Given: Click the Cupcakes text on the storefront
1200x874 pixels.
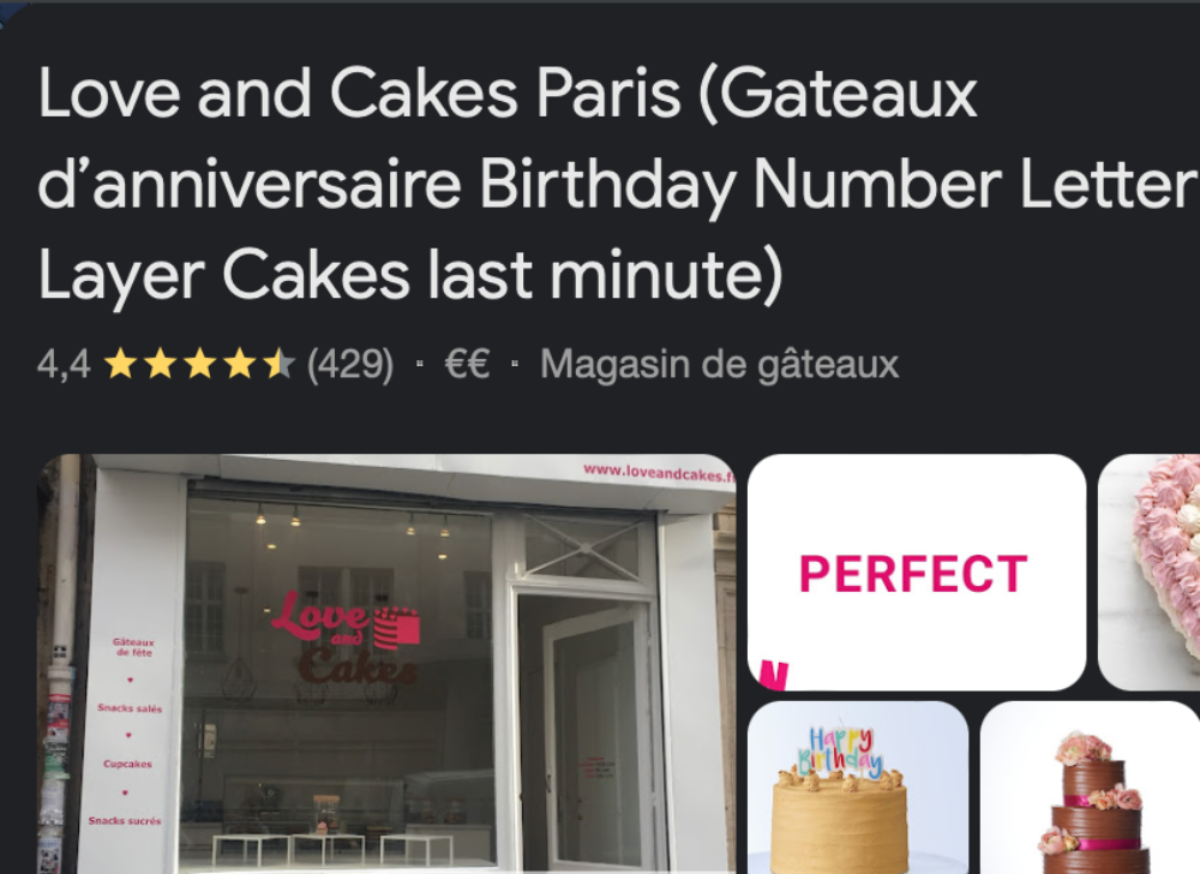Looking at the screenshot, I should click(x=128, y=764).
